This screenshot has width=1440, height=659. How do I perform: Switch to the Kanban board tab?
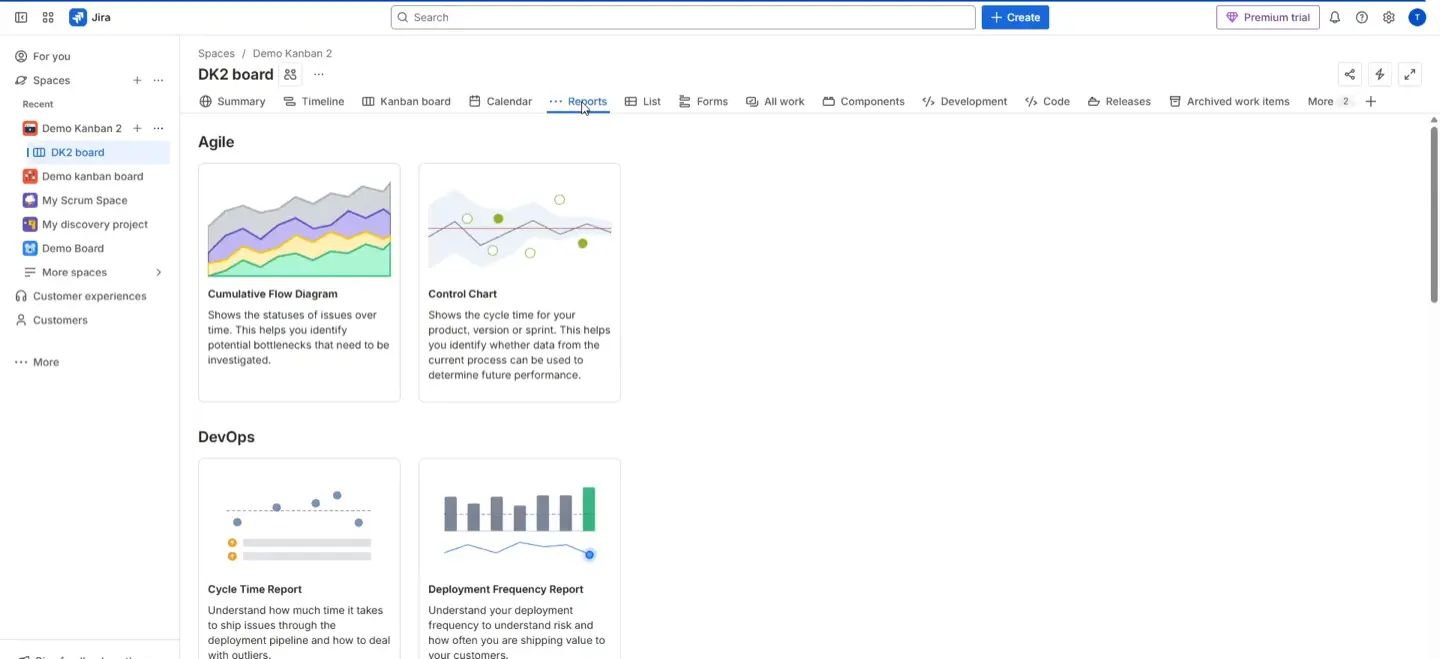(406, 101)
